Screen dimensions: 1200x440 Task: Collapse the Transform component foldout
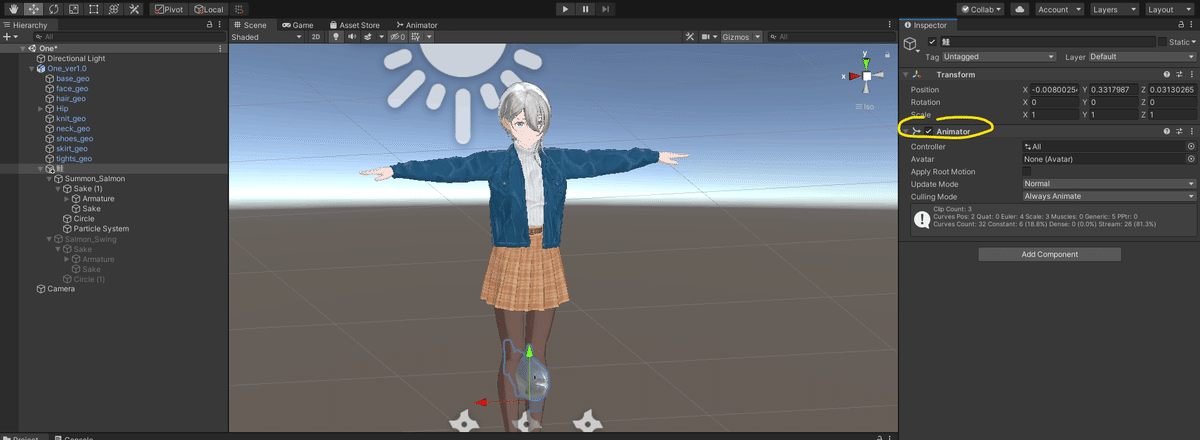point(905,75)
